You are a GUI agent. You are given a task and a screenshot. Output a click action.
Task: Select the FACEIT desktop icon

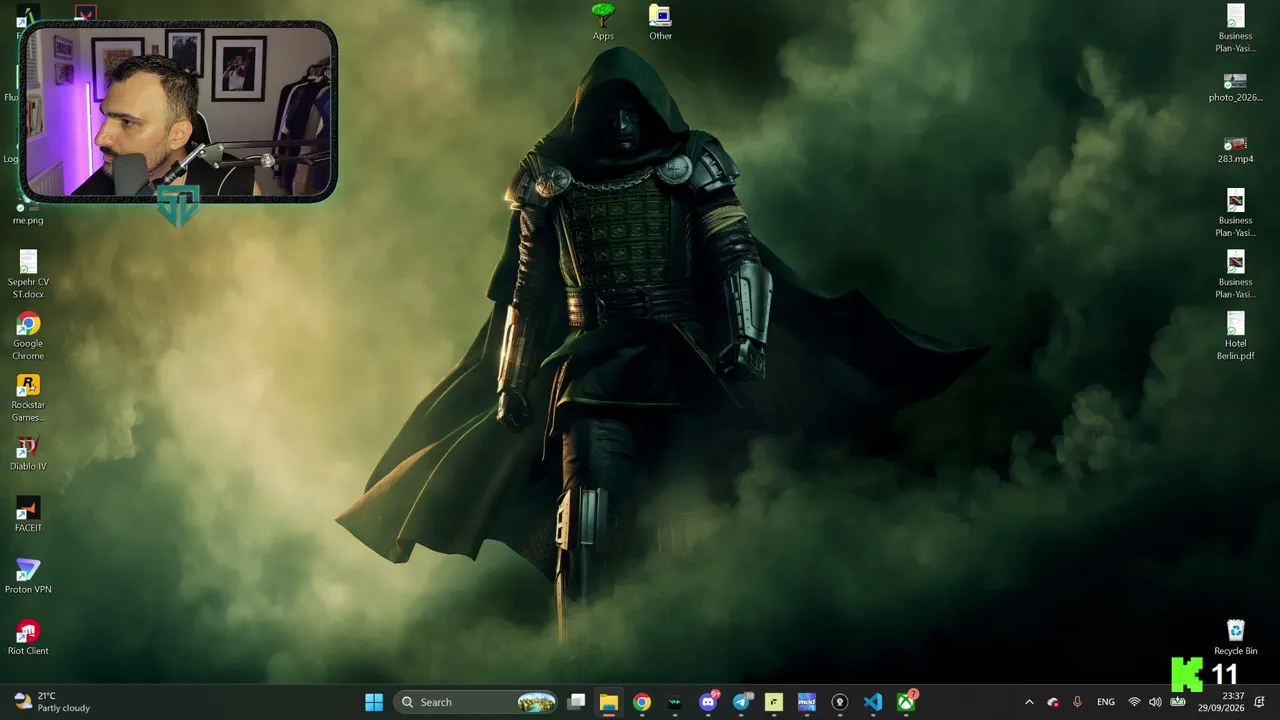(x=28, y=515)
